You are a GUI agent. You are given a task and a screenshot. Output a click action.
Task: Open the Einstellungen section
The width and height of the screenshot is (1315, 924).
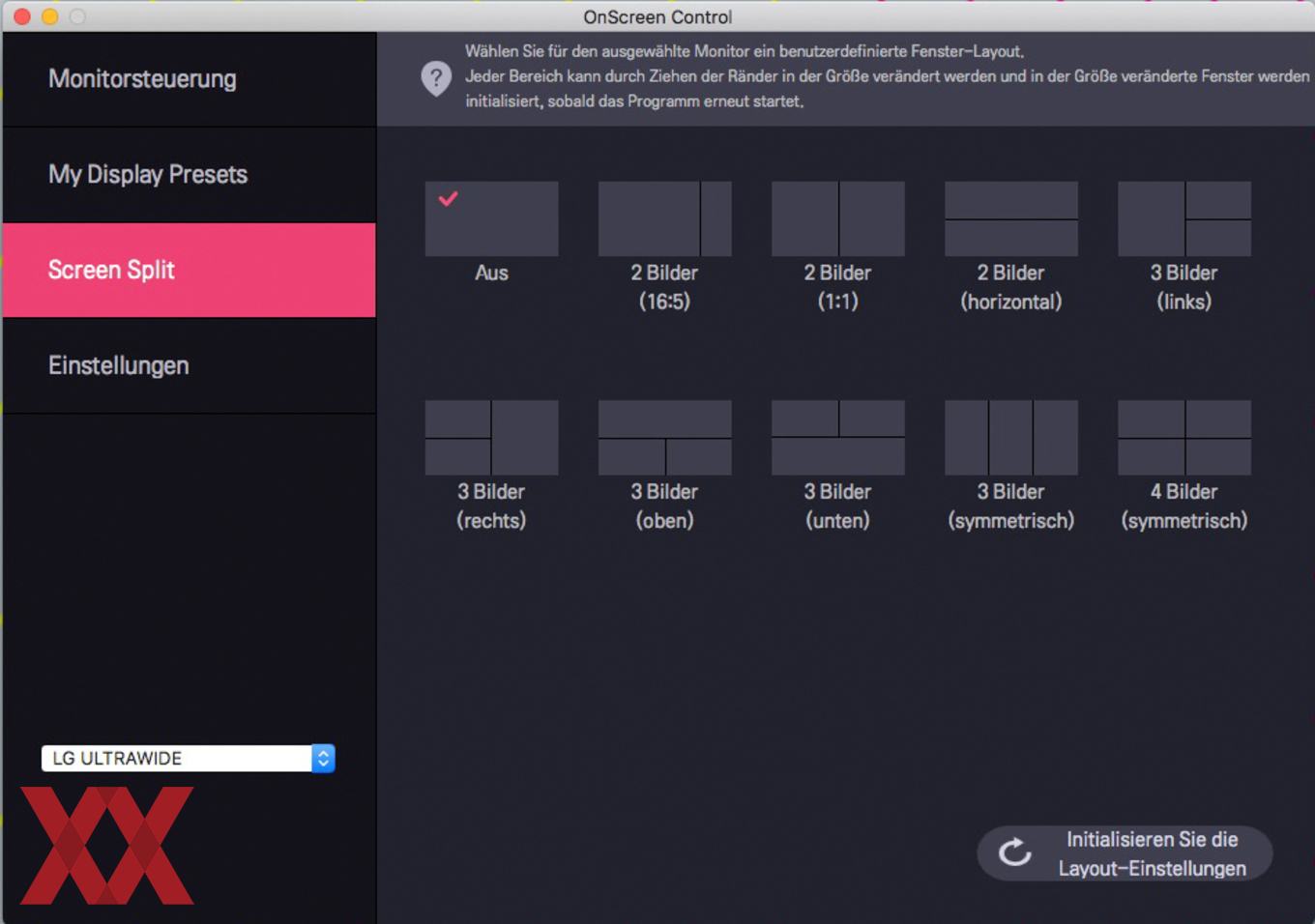click(x=190, y=365)
